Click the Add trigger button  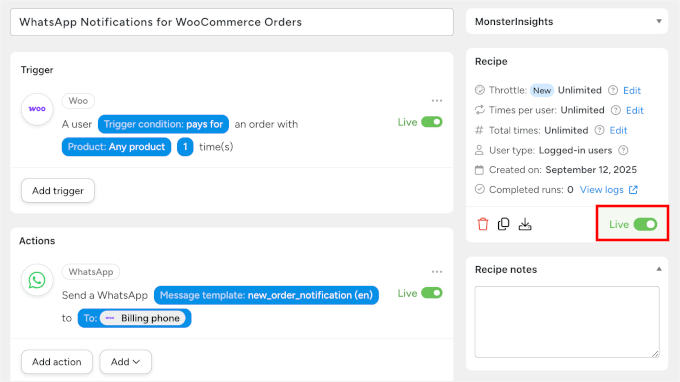click(58, 190)
